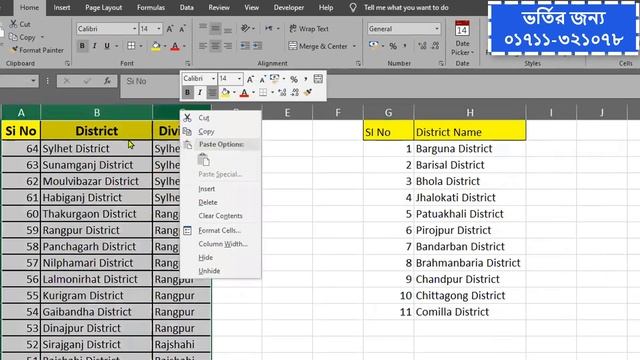Click the Accounting Number Format icon
The width and height of the screenshot is (640, 360).
(x=374, y=46)
